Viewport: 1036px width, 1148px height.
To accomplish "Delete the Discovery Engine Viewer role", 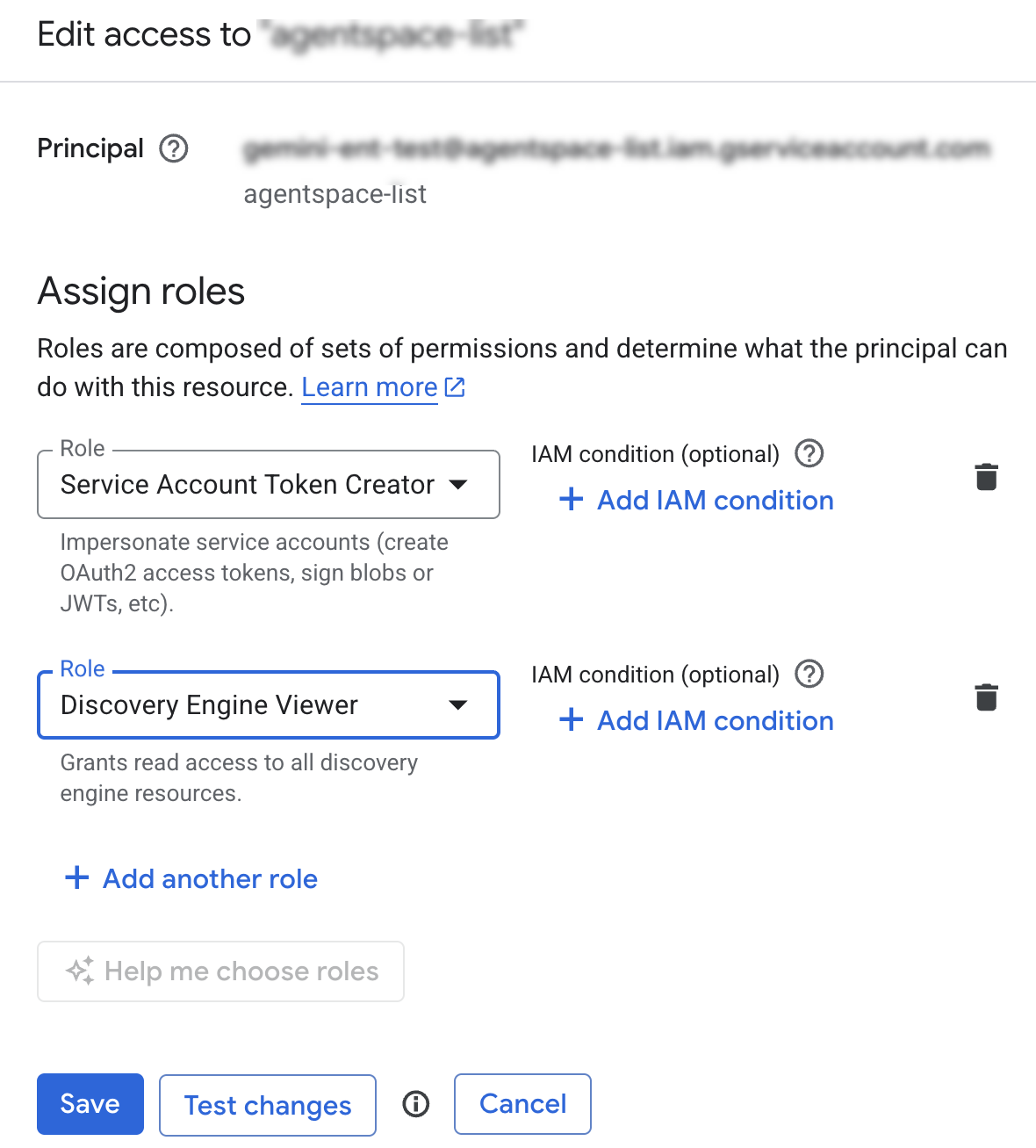I will (x=986, y=697).
